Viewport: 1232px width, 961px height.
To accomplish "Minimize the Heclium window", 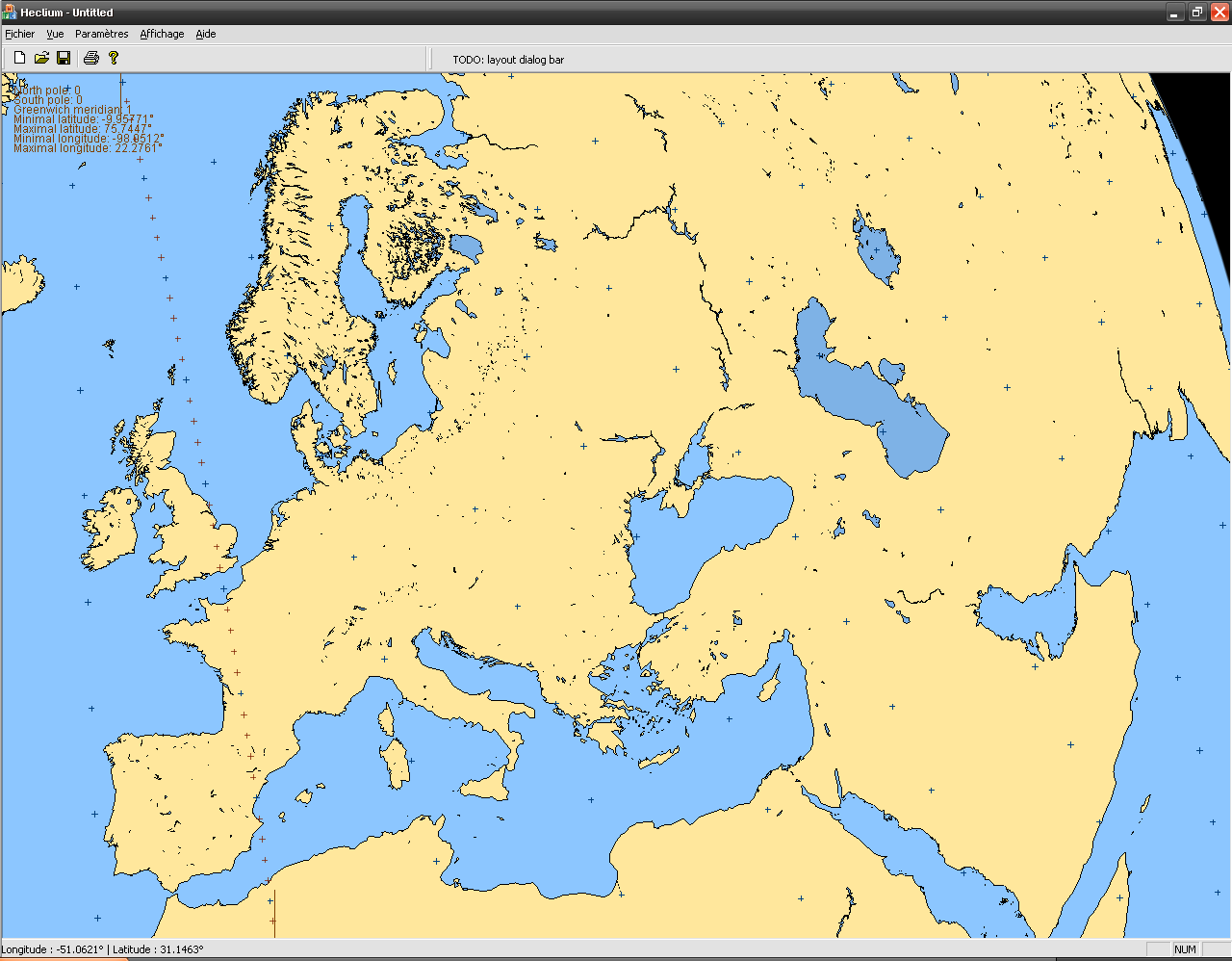I will coord(1174,13).
